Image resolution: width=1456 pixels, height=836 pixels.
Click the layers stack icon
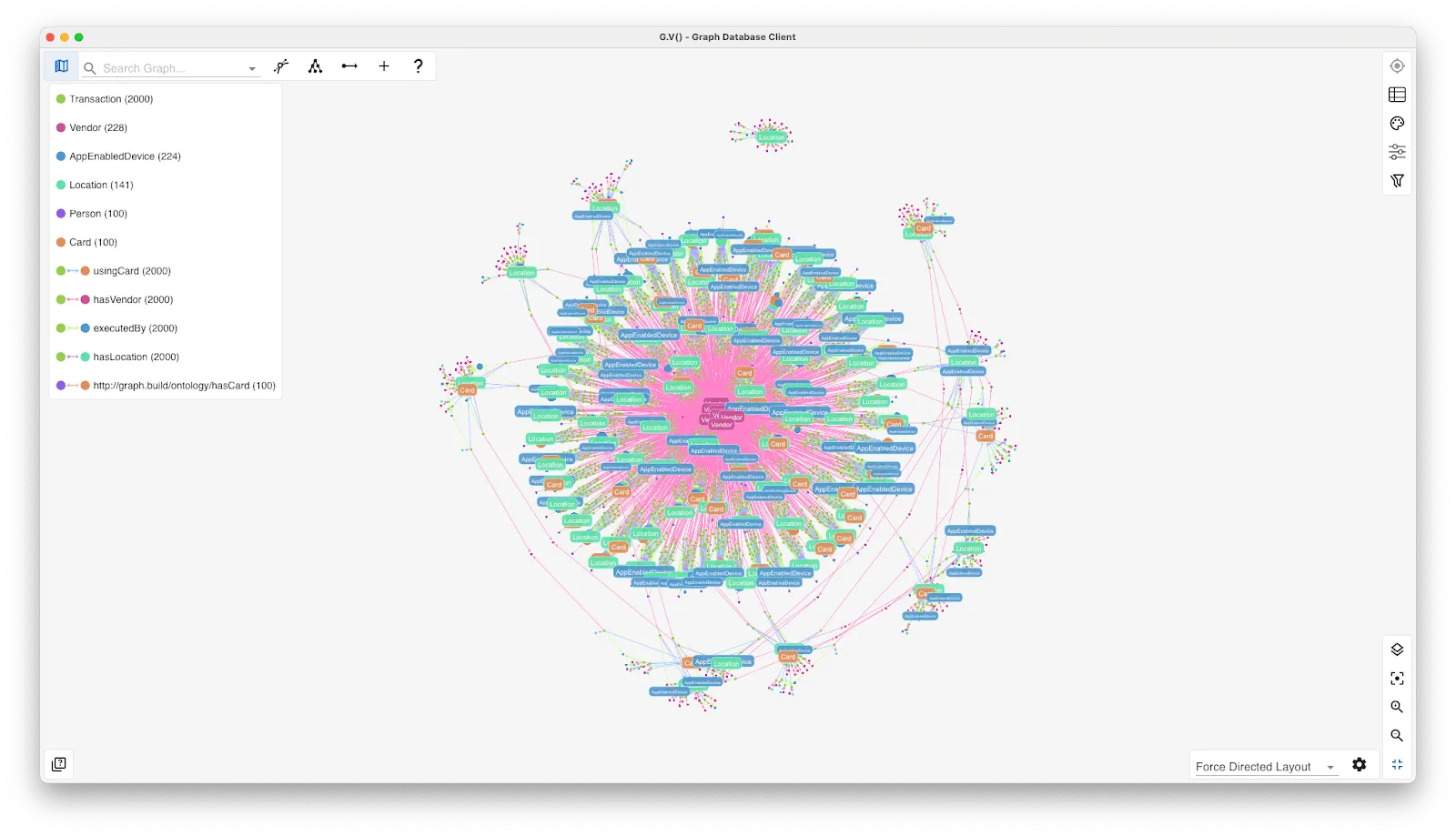pos(1397,650)
